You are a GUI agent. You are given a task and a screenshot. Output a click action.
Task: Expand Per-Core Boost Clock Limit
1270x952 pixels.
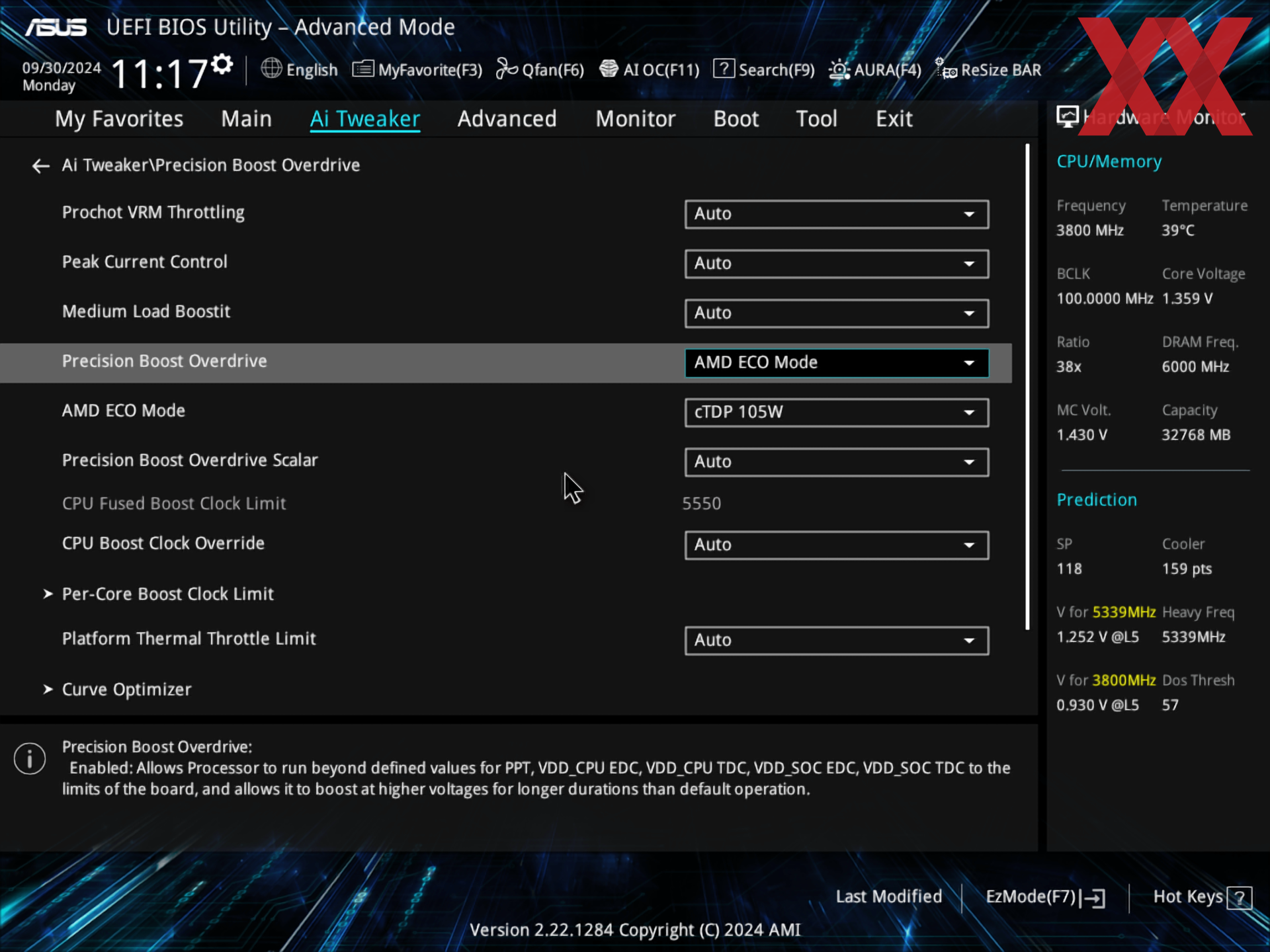pos(167,594)
